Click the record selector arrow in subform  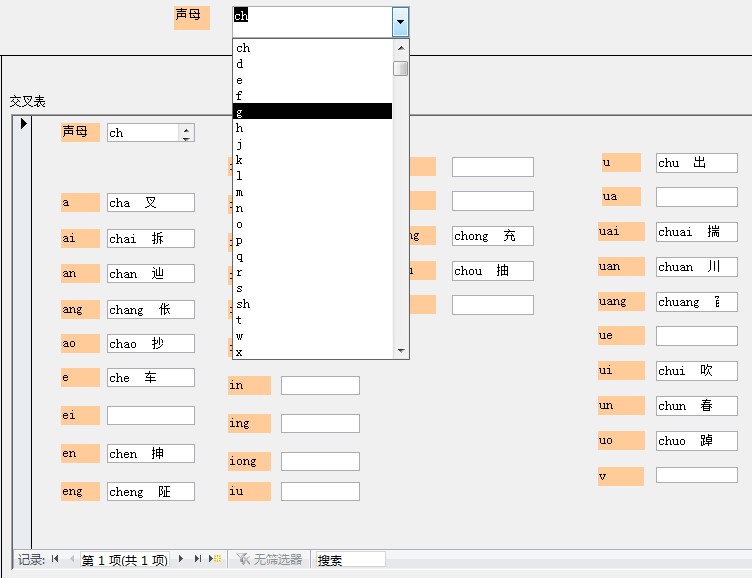pyautogui.click(x=22, y=124)
